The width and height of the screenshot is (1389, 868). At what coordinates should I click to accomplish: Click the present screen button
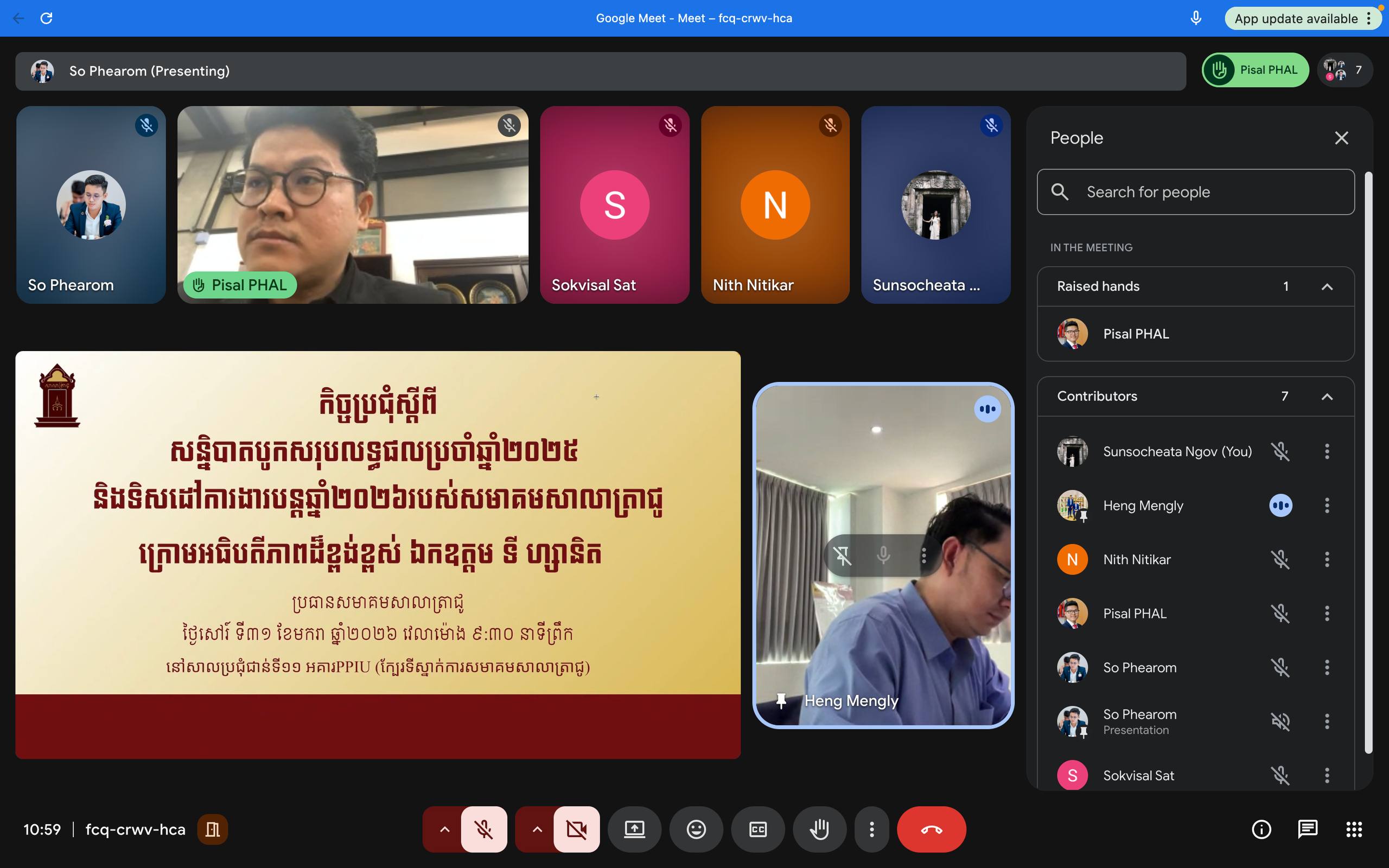point(634,829)
